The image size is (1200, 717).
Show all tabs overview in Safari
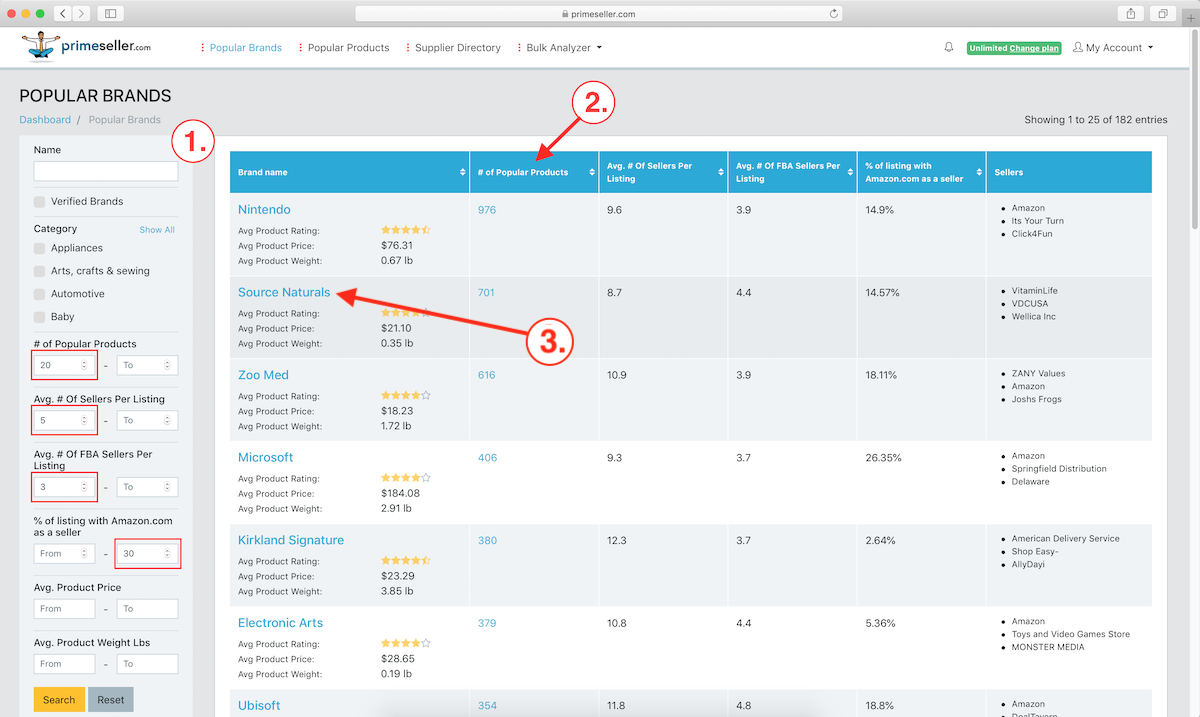(1163, 13)
